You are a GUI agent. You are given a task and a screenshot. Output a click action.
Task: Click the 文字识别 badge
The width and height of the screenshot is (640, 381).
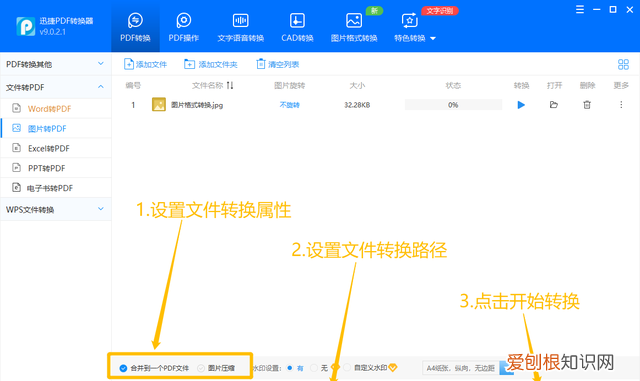[x=440, y=11]
